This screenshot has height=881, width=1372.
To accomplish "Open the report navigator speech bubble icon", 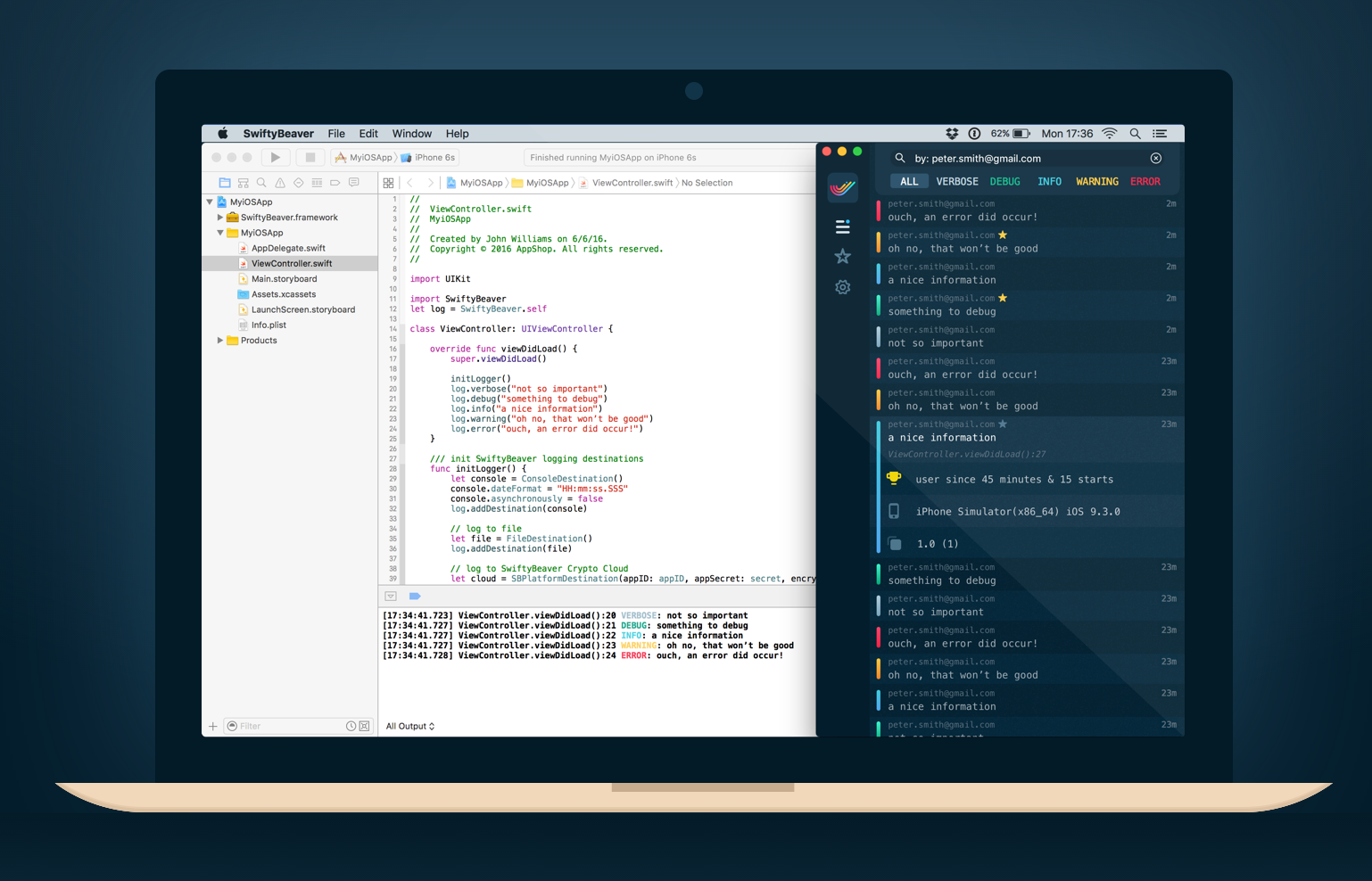I will point(354,183).
